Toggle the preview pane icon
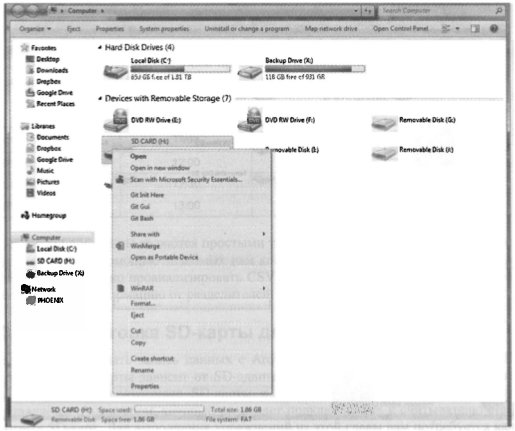Screen dimensions: 515x431 coord(475,29)
